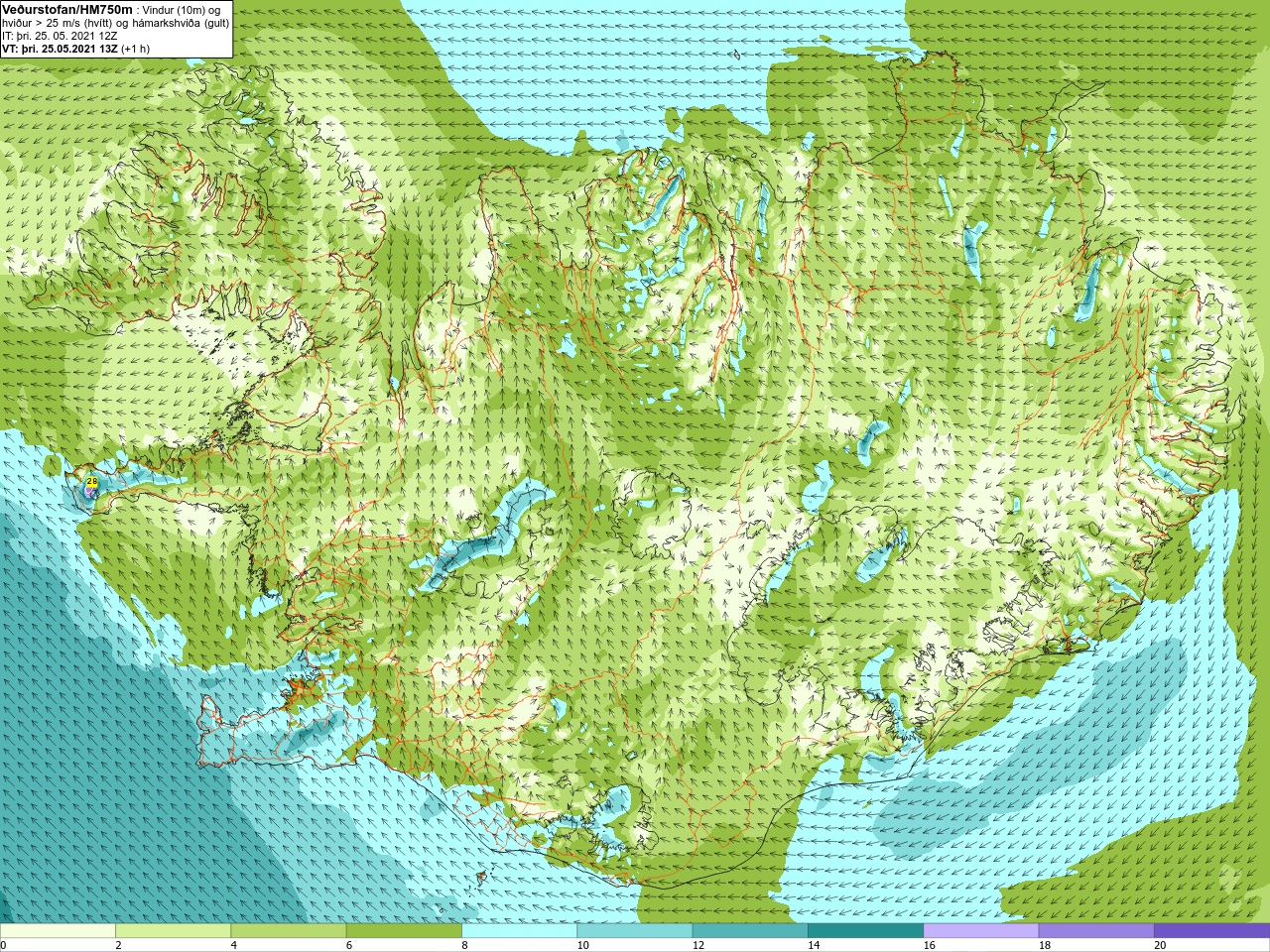The image size is (1270, 952).
Task: Click the legend band above 20 m/s
Action: click(1211, 930)
